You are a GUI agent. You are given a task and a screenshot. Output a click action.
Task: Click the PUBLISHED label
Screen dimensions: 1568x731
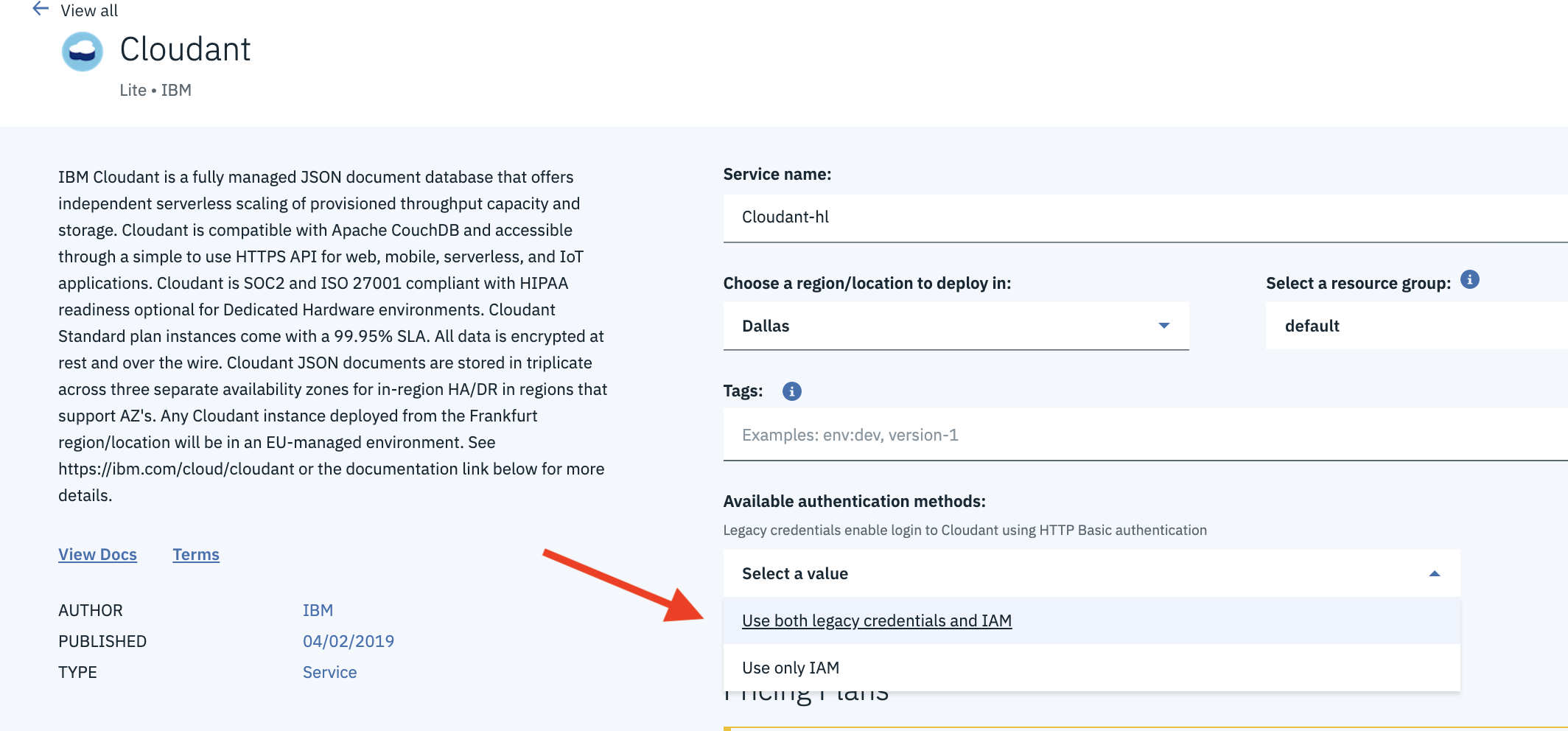click(102, 641)
